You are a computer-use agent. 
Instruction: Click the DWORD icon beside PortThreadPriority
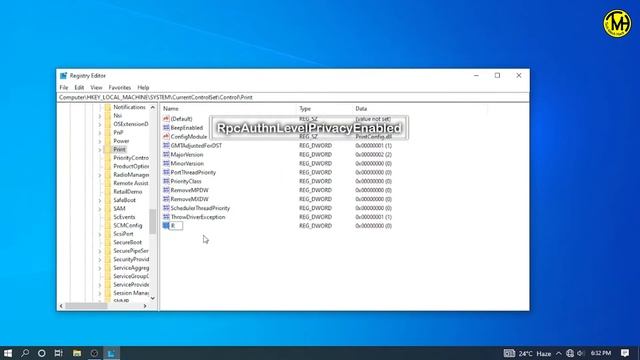coord(166,172)
